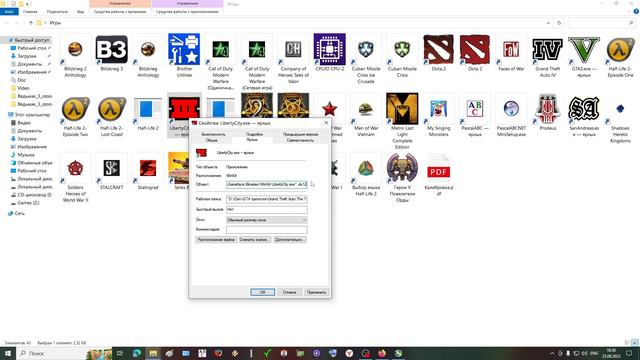Click the Сменить значок button
This screenshot has height=360, width=640.
tap(254, 240)
